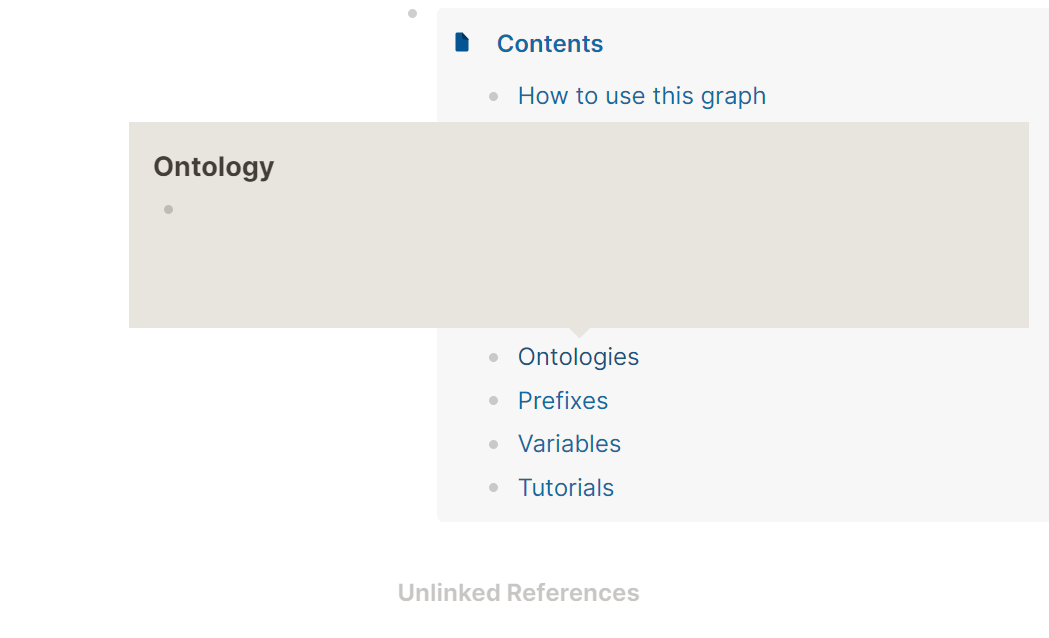Screen dimensions: 1049x638
Task: Expand the Unlinked References section
Action: point(518,593)
